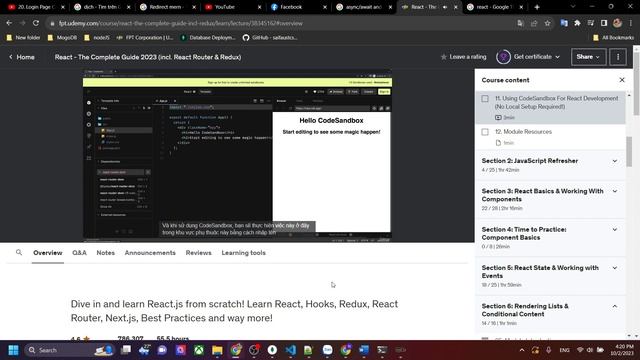
Task: Open the Learning tools tab
Action: pos(243,253)
